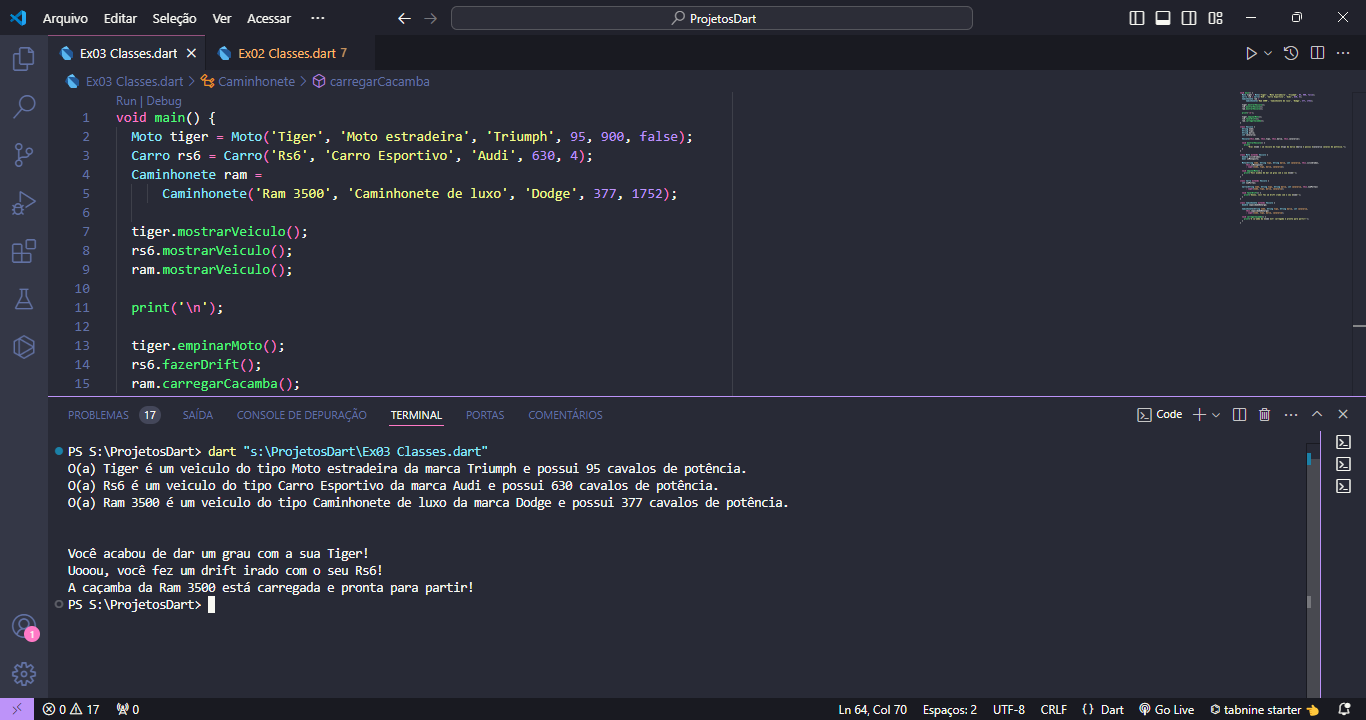Open new terminal profile dropdown arrow
This screenshot has height=720, width=1366.
1216,414
